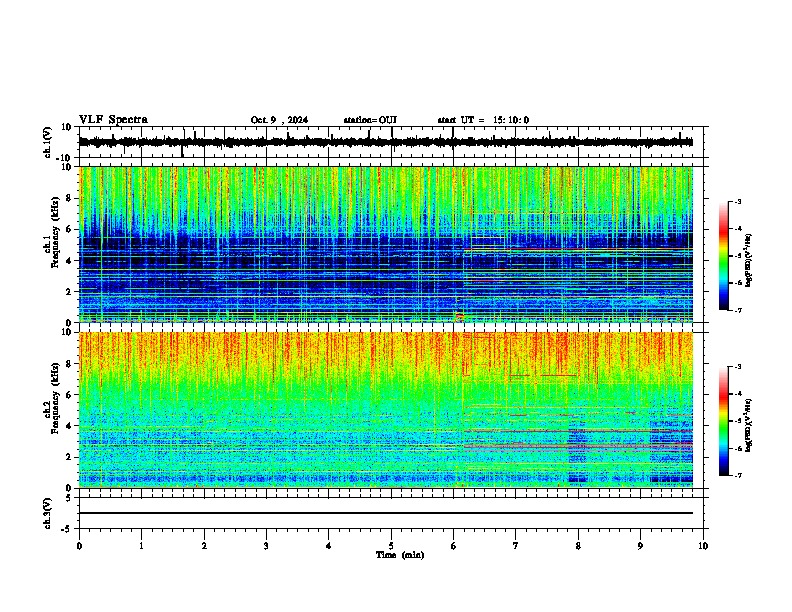Screen dimensions: 792x612
Task: Click the "VLF Spectra" plot title
Action: 113,120
